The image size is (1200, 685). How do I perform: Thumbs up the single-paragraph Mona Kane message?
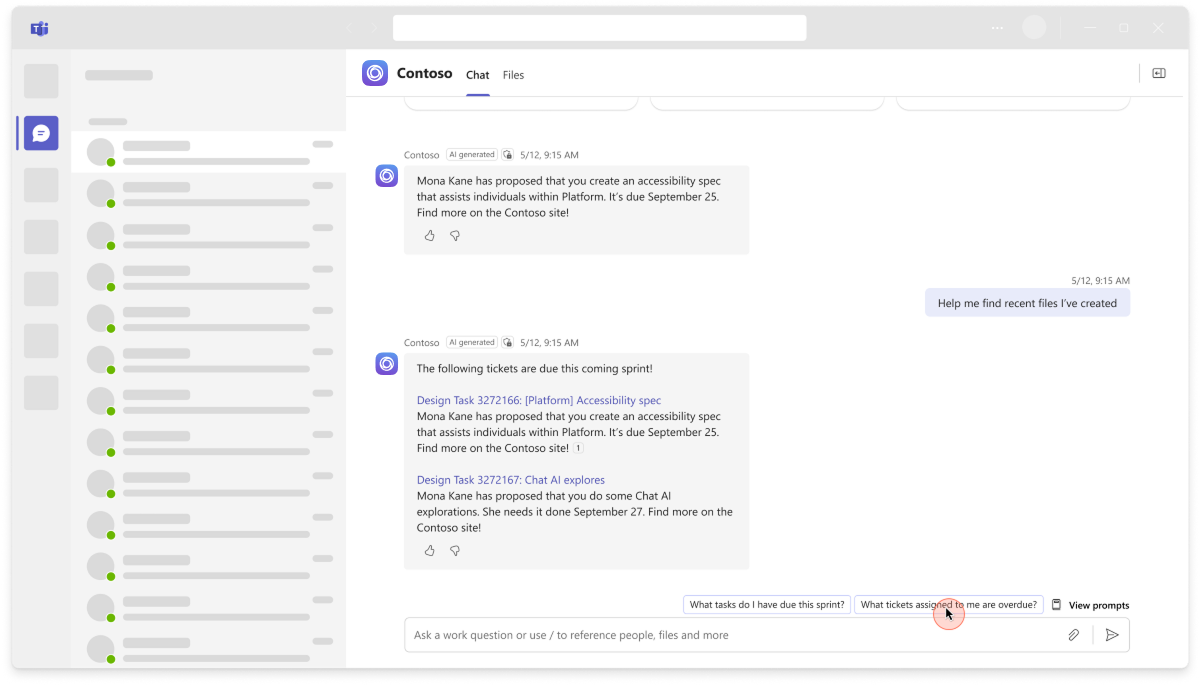tap(430, 236)
